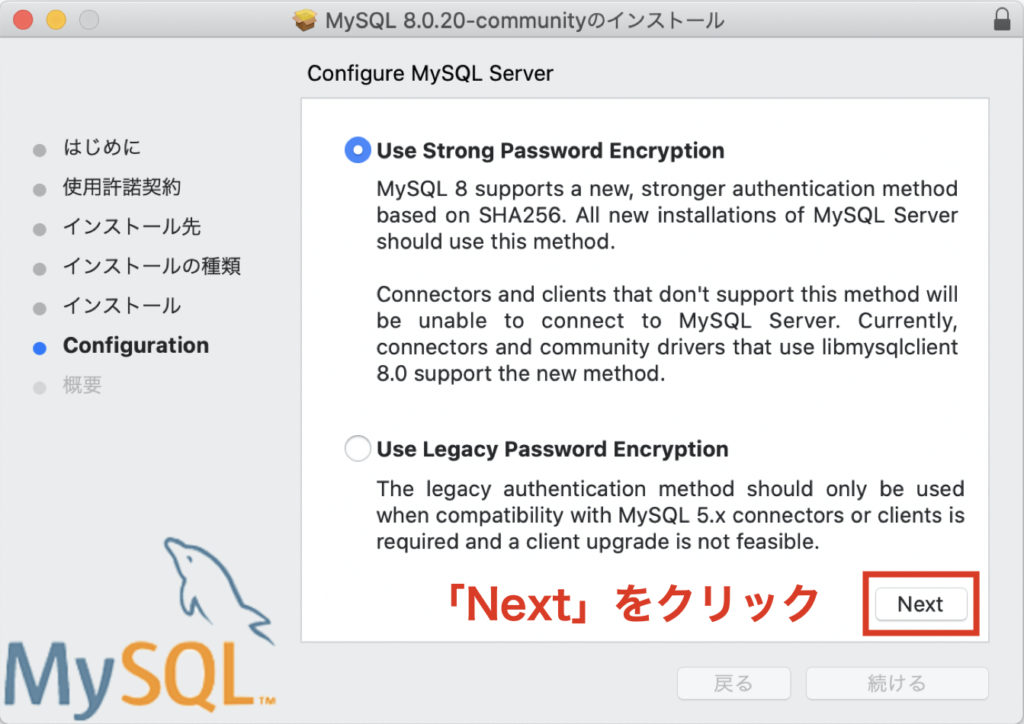Click the gray bullet beside 使用許諾契約
This screenshot has width=1024, height=724.
tap(40, 190)
